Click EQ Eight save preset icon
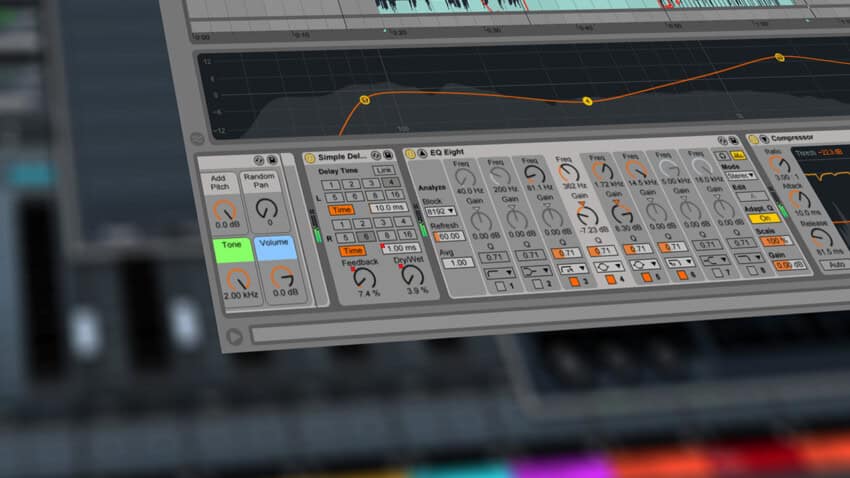The image size is (850, 478). [734, 141]
